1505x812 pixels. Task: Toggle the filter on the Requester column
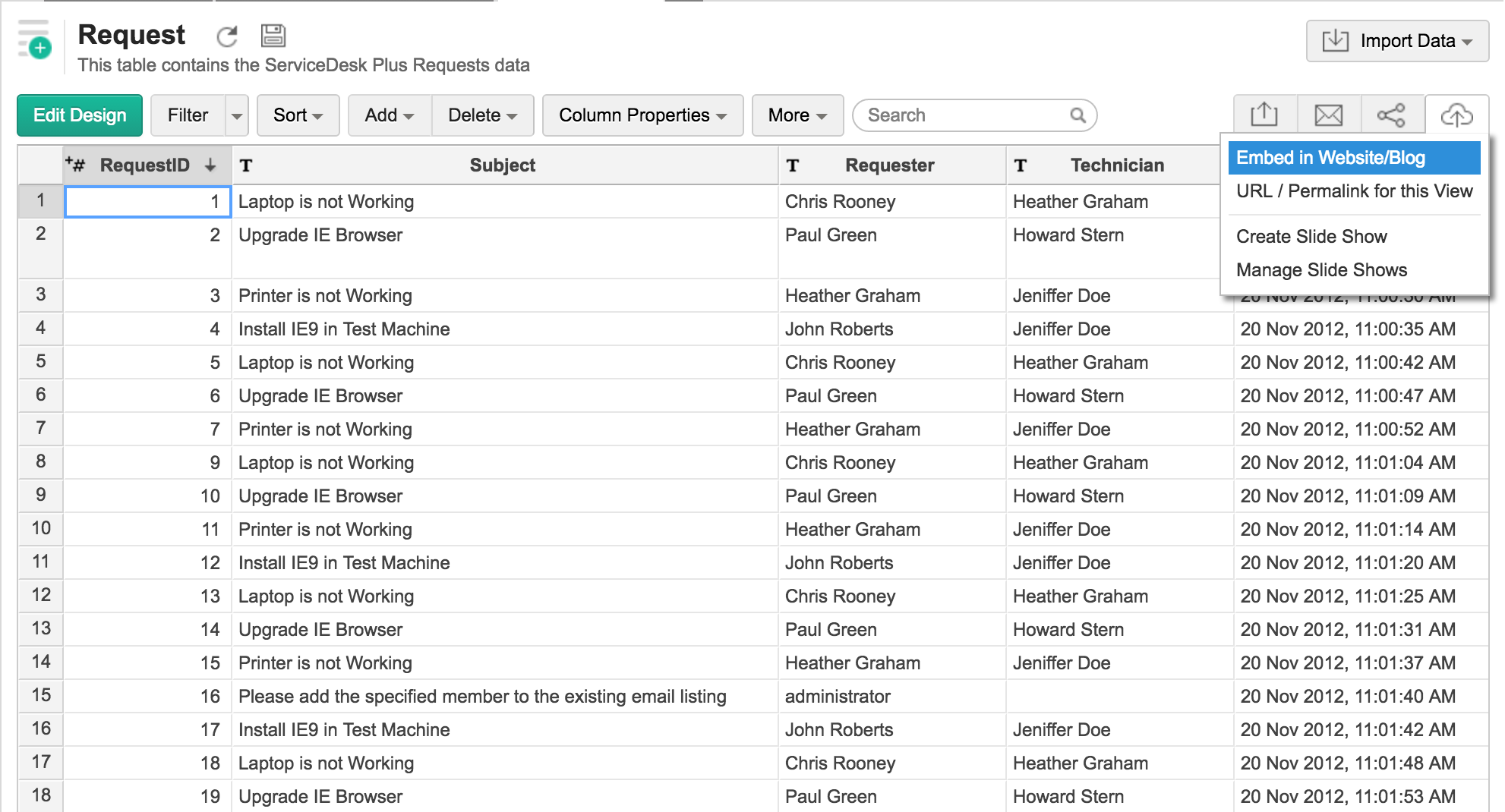(x=794, y=165)
